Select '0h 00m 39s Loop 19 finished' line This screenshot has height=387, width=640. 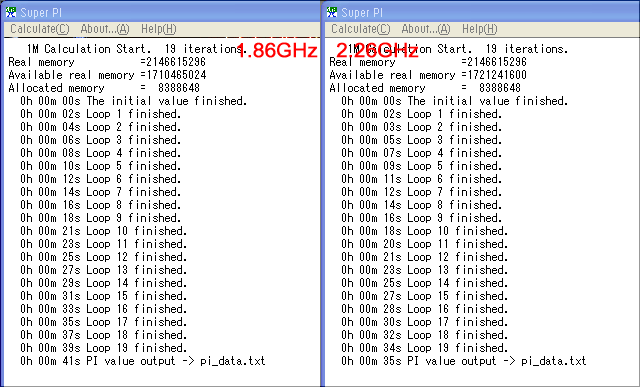pyautogui.click(x=104, y=348)
